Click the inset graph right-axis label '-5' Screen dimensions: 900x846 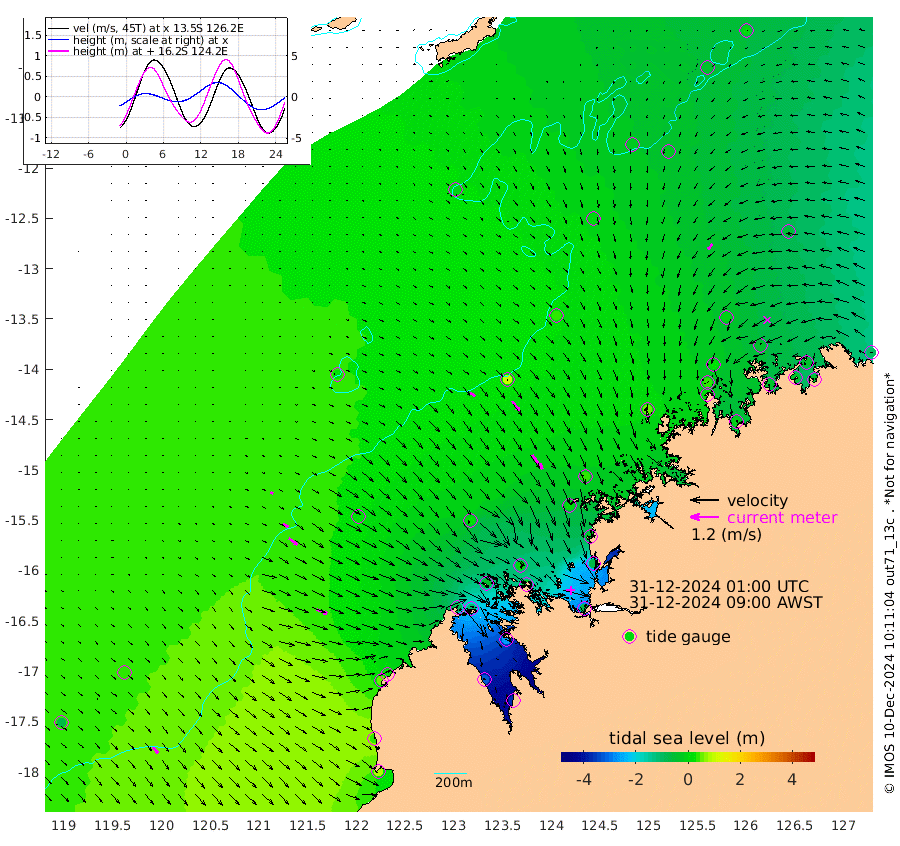click(x=295, y=138)
